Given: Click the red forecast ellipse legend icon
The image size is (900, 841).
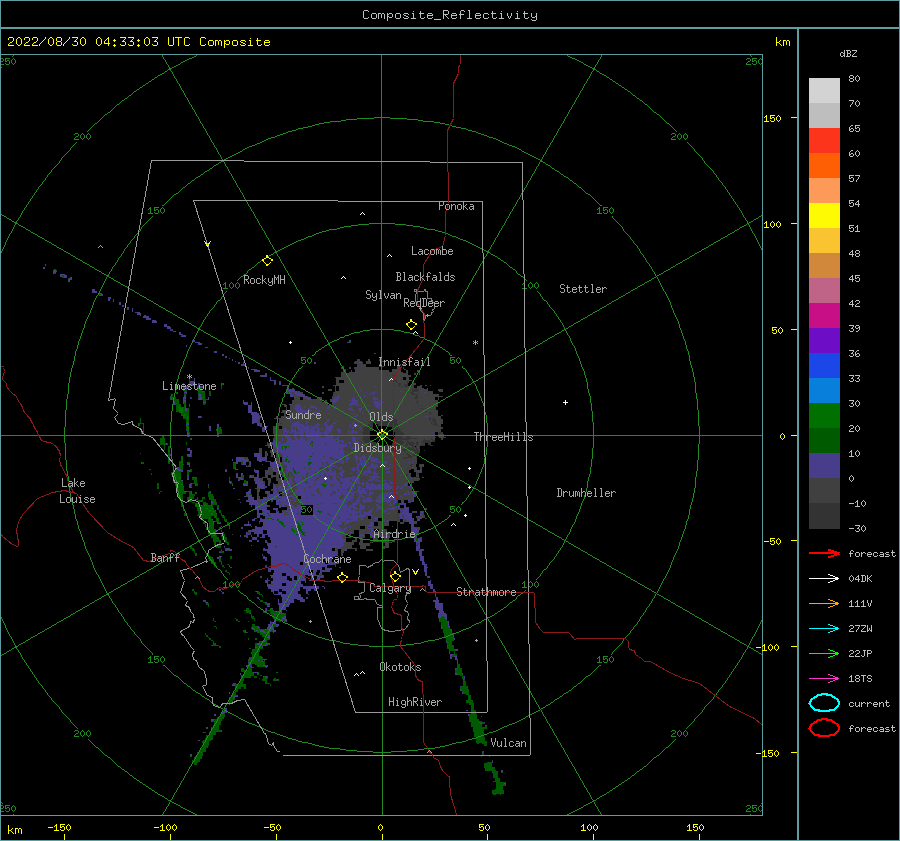Looking at the screenshot, I should tap(824, 728).
